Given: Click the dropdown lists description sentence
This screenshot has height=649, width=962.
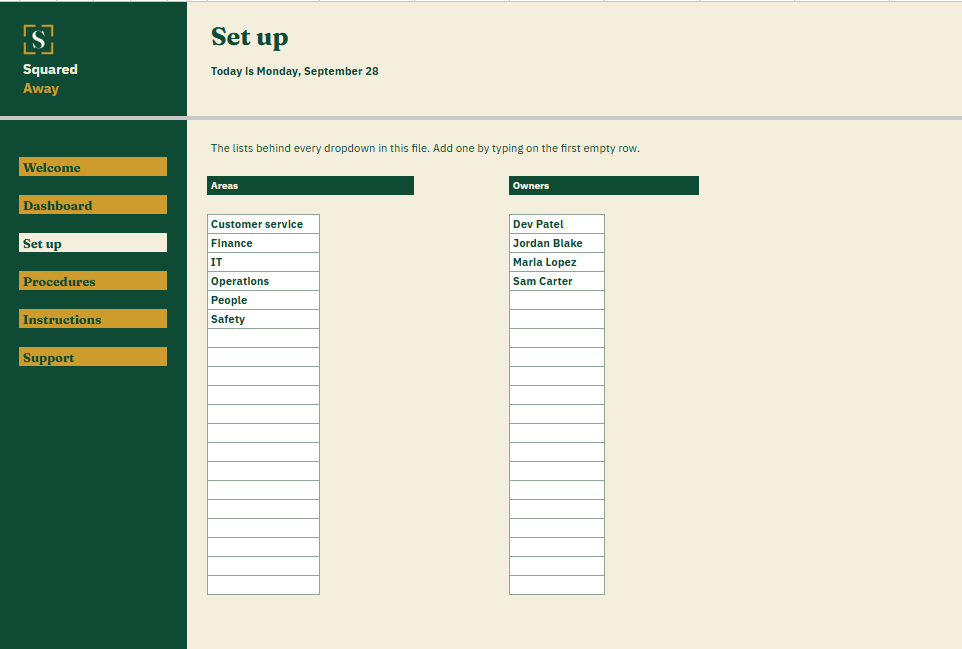Looking at the screenshot, I should [425, 148].
